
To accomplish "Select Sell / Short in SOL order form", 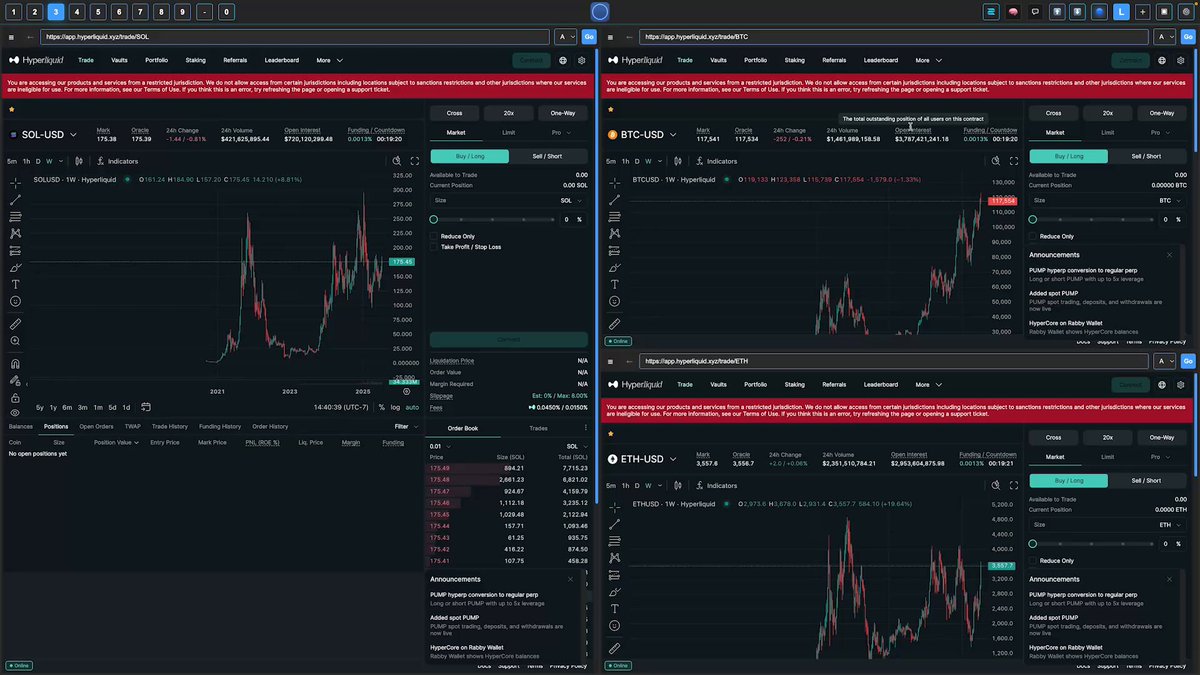I will pos(547,156).
